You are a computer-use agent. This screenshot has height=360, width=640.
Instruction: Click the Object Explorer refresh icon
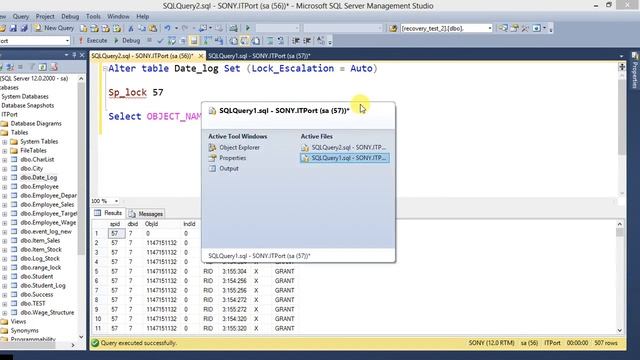(x=43, y=67)
